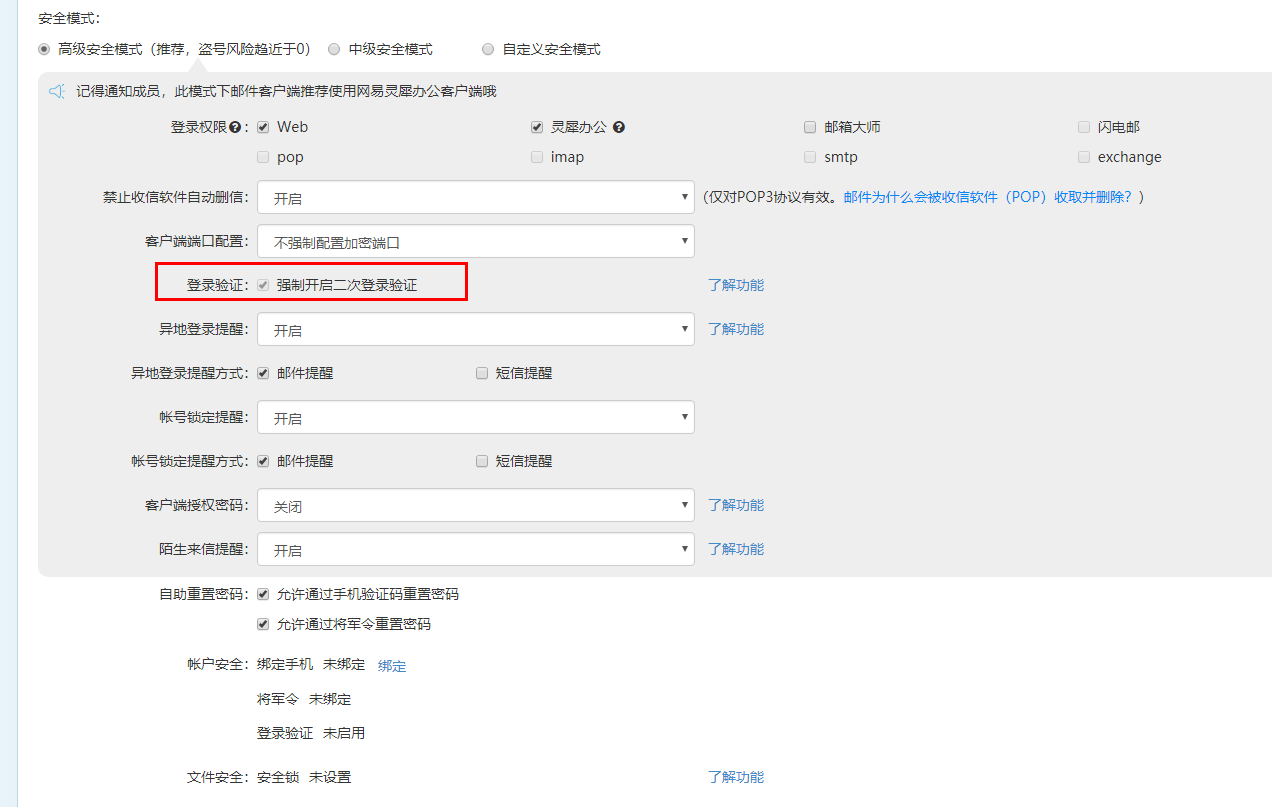Click the speaker notice icon
The image size is (1272, 807).
coord(57,92)
